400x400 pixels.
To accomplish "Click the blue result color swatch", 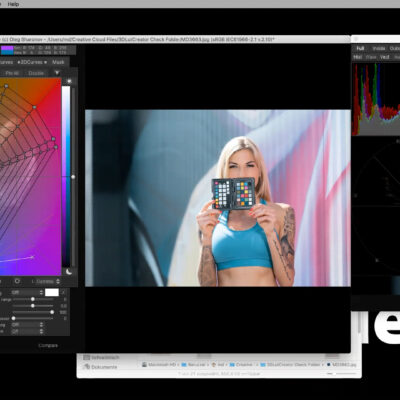I will (7, 52).
